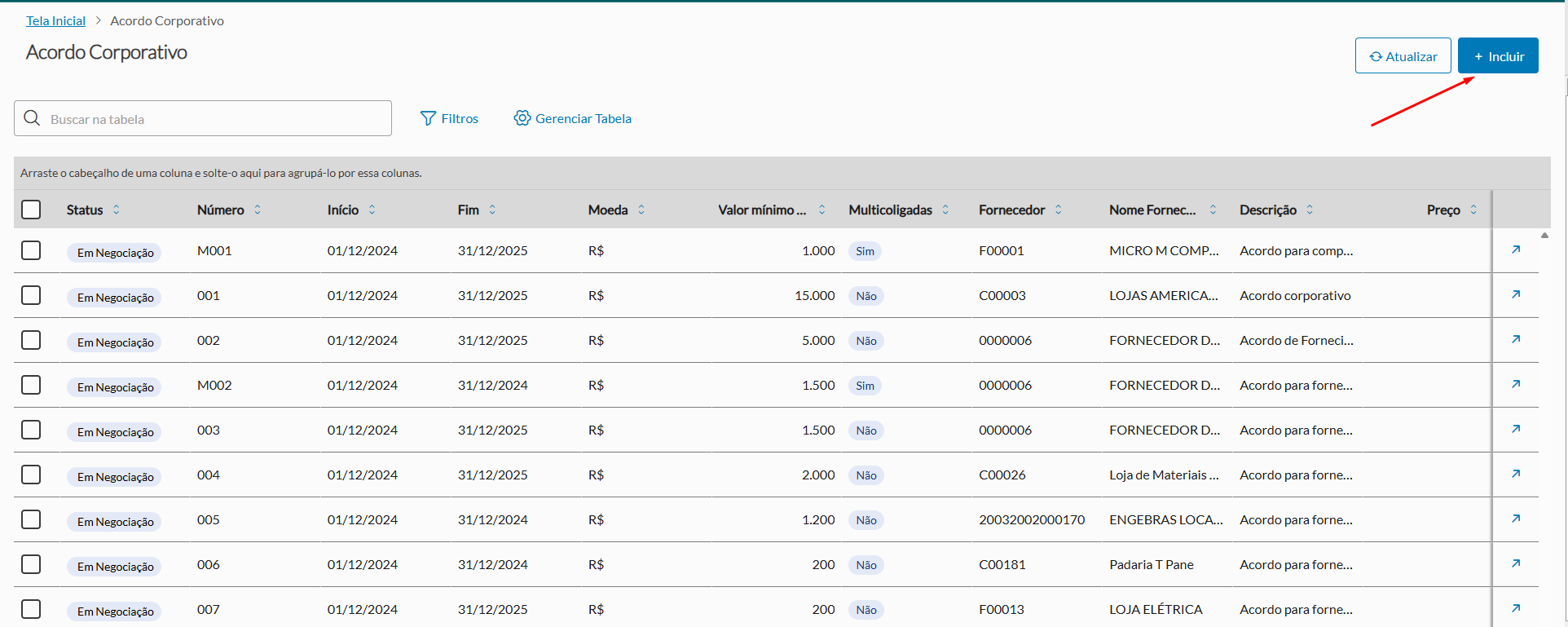This screenshot has width=1568, height=627.
Task: Sort the table by Status column
Action: [x=117, y=210]
